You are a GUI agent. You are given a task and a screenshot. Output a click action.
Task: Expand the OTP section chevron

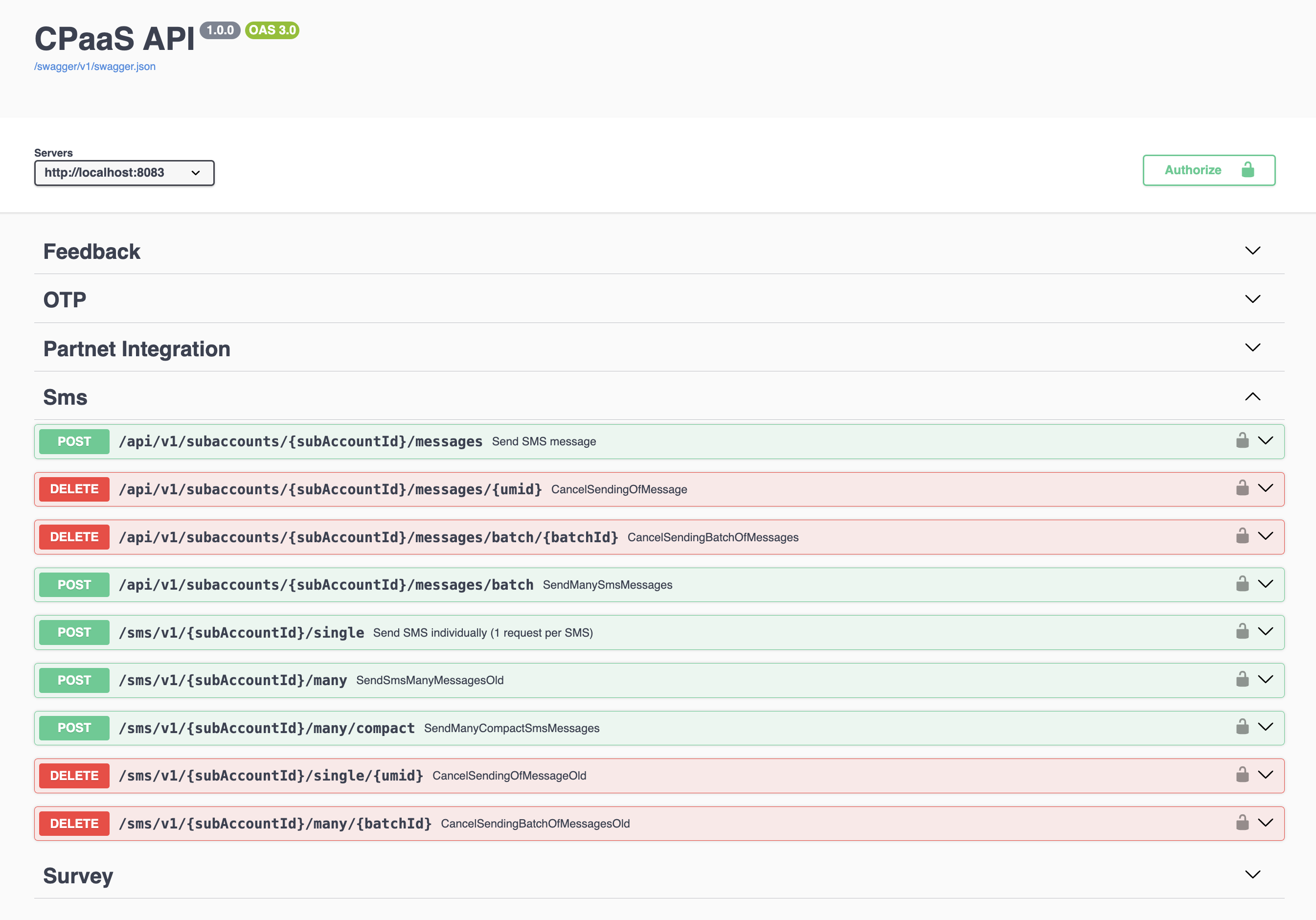[1252, 299]
